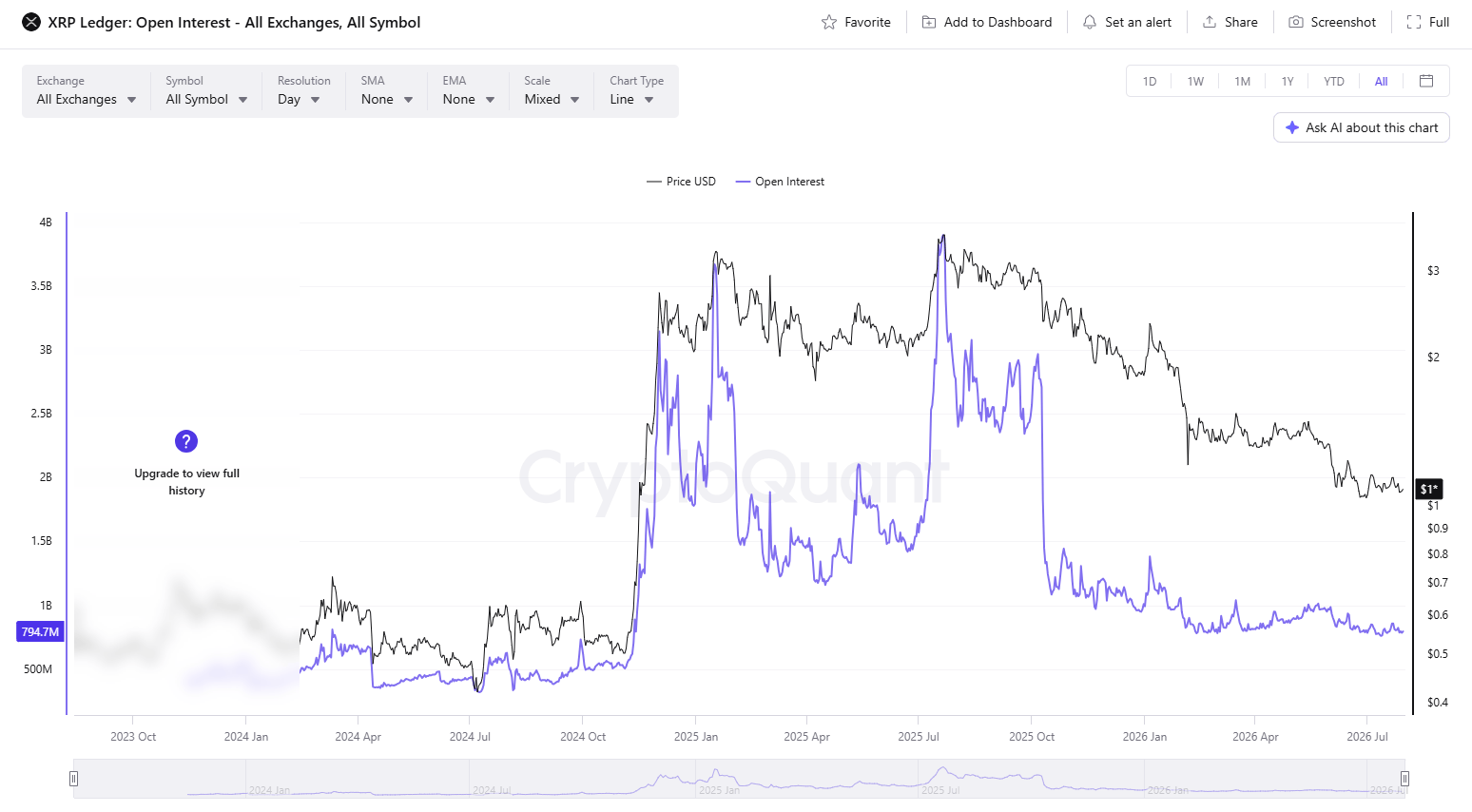This screenshot has height=812, width=1472.
Task: Click Add to Dashboard text
Action: [x=997, y=22]
